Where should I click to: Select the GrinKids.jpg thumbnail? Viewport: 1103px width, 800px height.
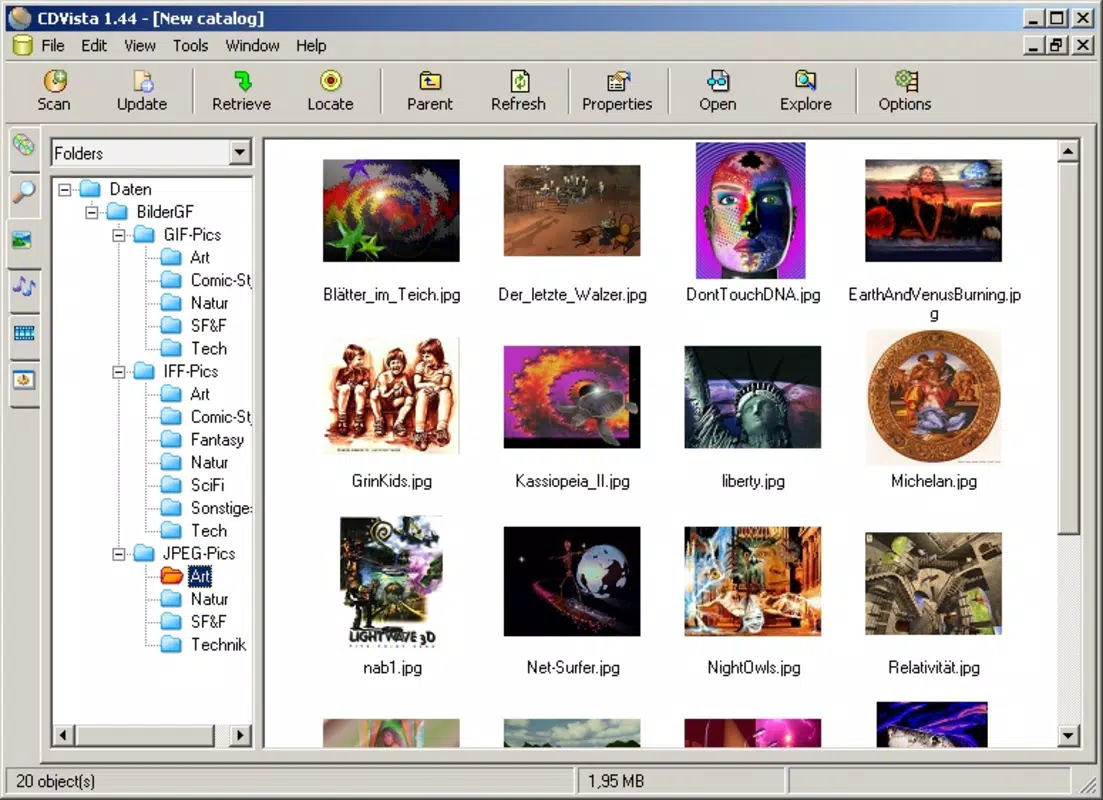point(391,396)
